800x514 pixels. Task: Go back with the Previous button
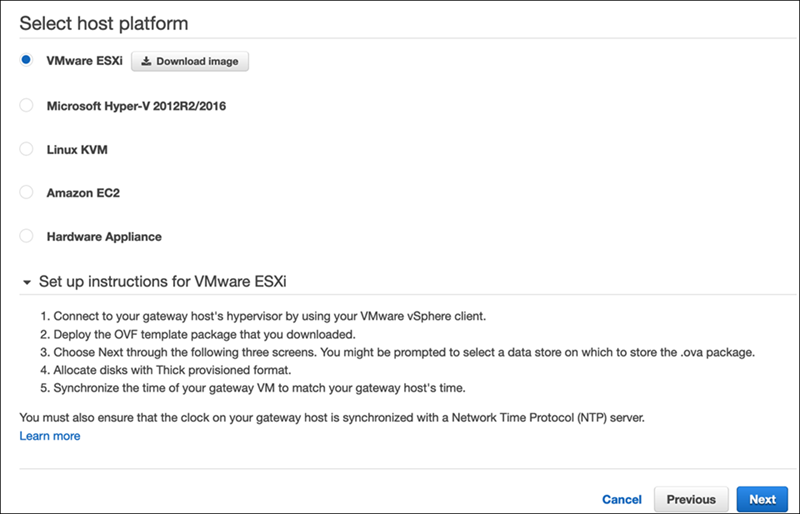point(691,499)
